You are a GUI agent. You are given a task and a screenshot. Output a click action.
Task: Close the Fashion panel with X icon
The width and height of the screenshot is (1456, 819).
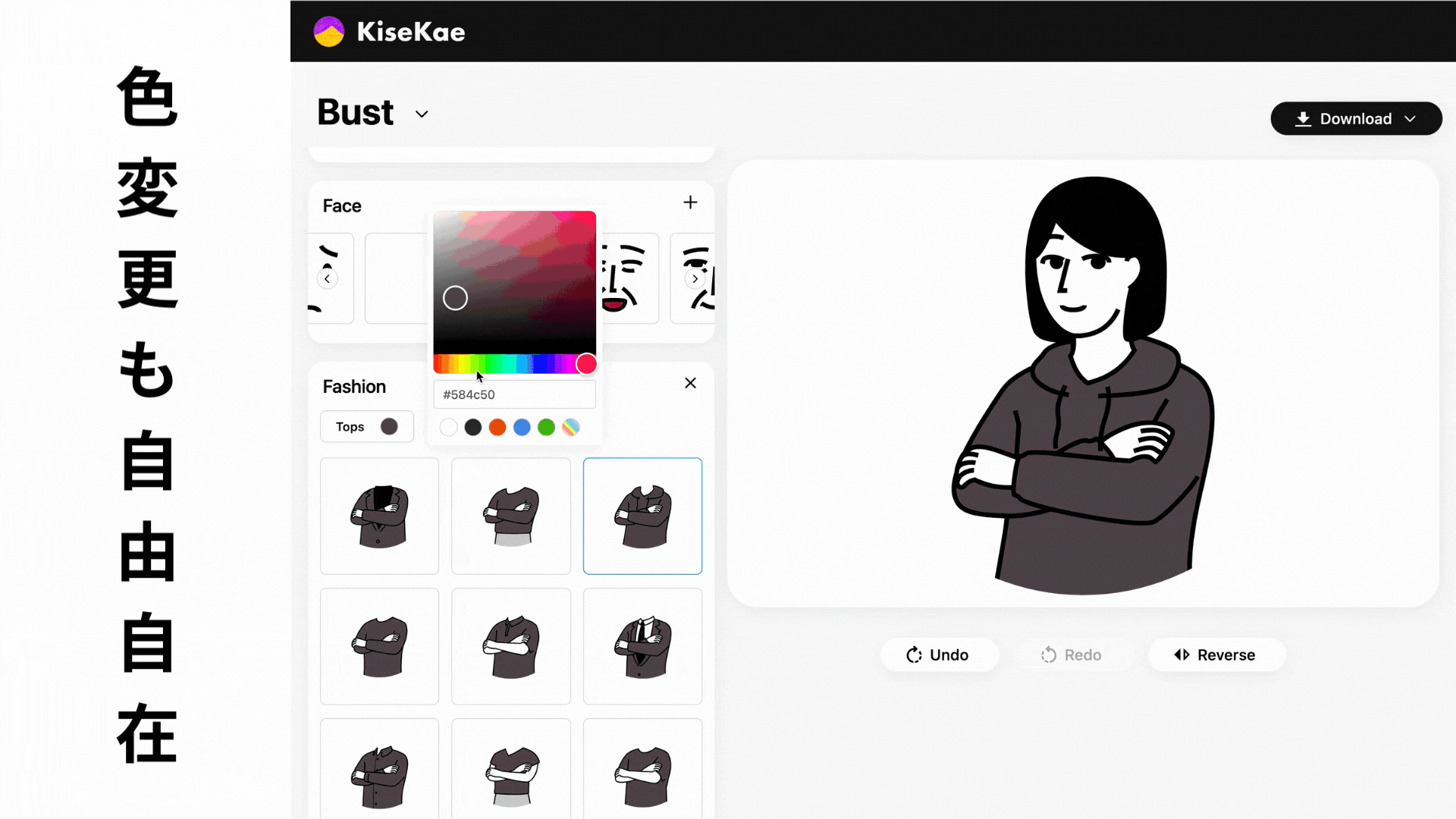point(690,383)
